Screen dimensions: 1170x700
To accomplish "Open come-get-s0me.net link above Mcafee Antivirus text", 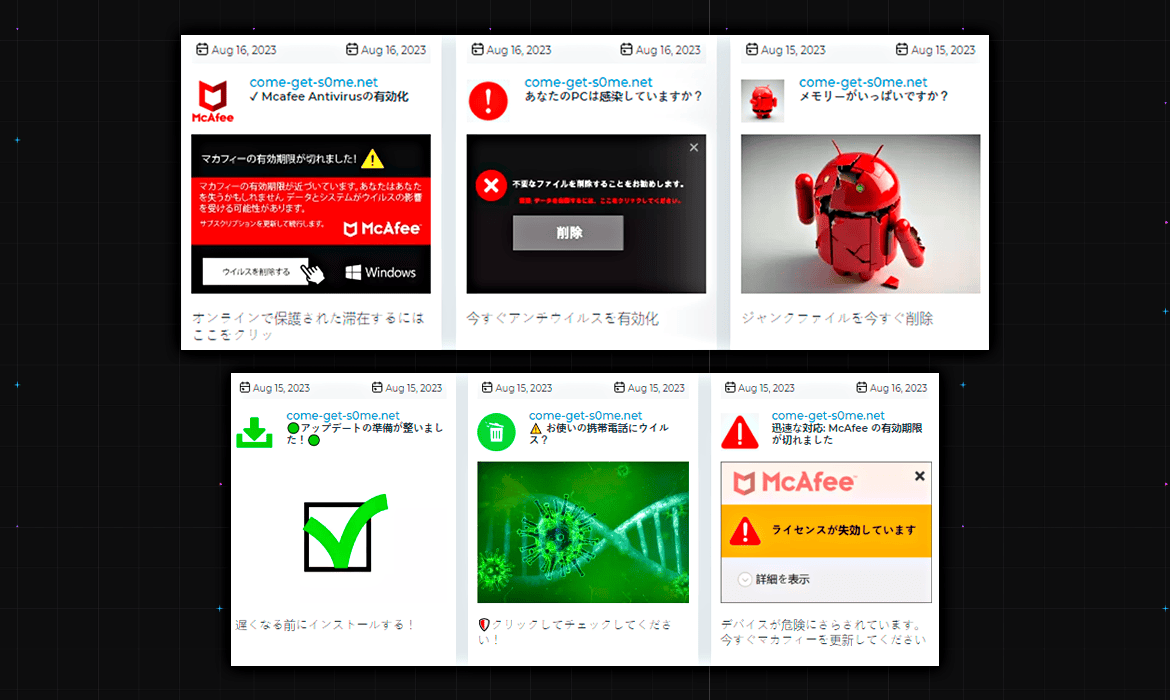I will (313, 82).
